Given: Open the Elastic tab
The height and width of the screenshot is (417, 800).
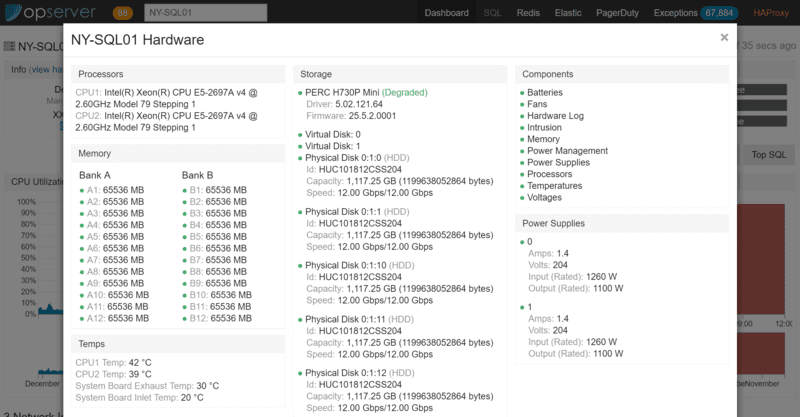Looking at the screenshot, I should click(568, 13).
